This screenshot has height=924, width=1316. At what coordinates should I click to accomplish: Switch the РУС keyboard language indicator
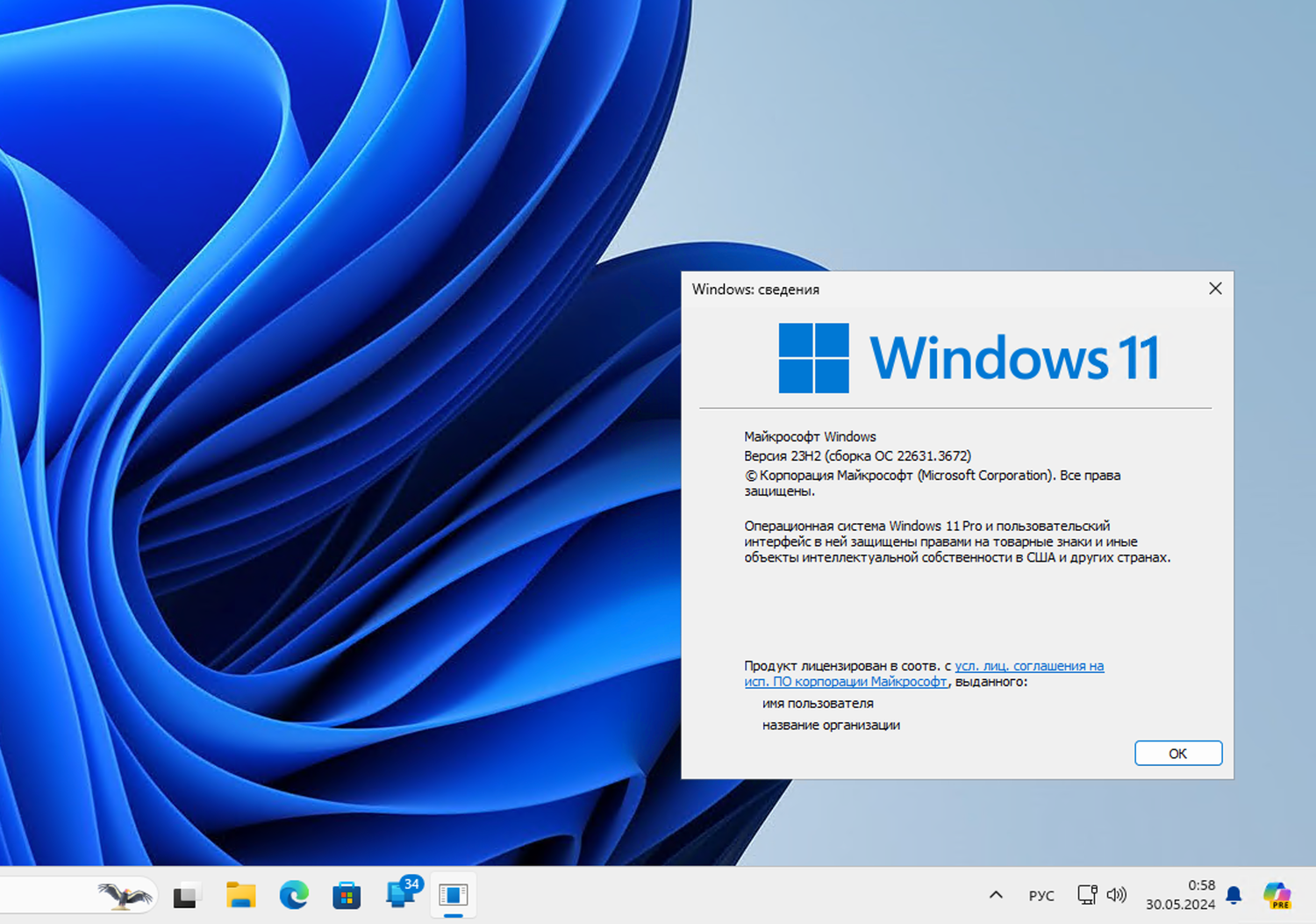[x=1041, y=895]
